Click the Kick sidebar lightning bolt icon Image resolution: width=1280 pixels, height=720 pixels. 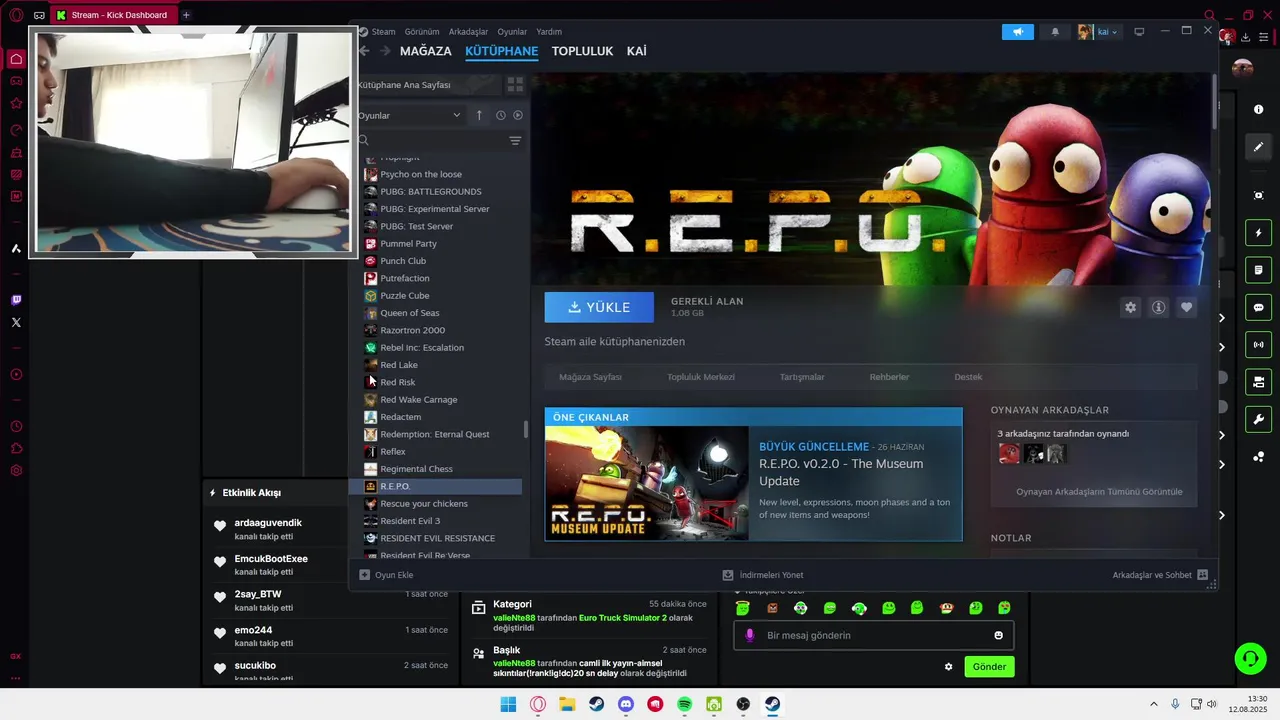coord(1259,233)
